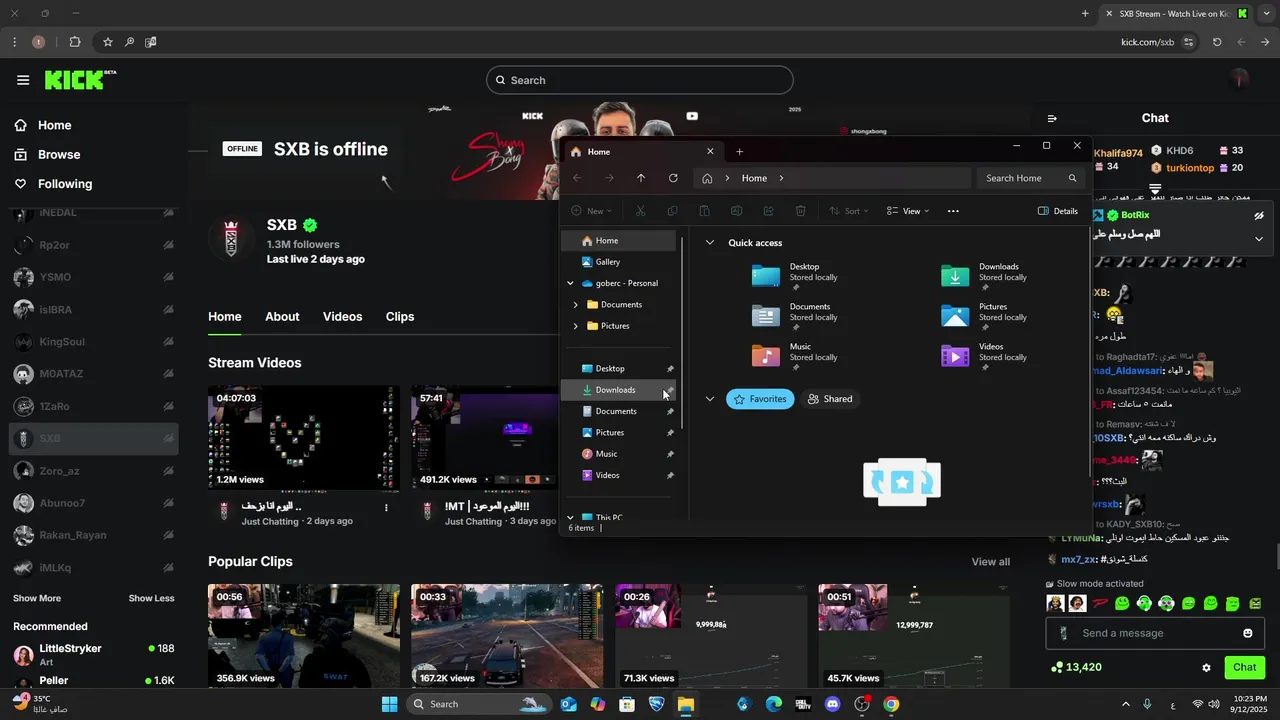The height and width of the screenshot is (720, 1280).
Task: Play the 00:56 popular clip
Action: pyautogui.click(x=304, y=637)
